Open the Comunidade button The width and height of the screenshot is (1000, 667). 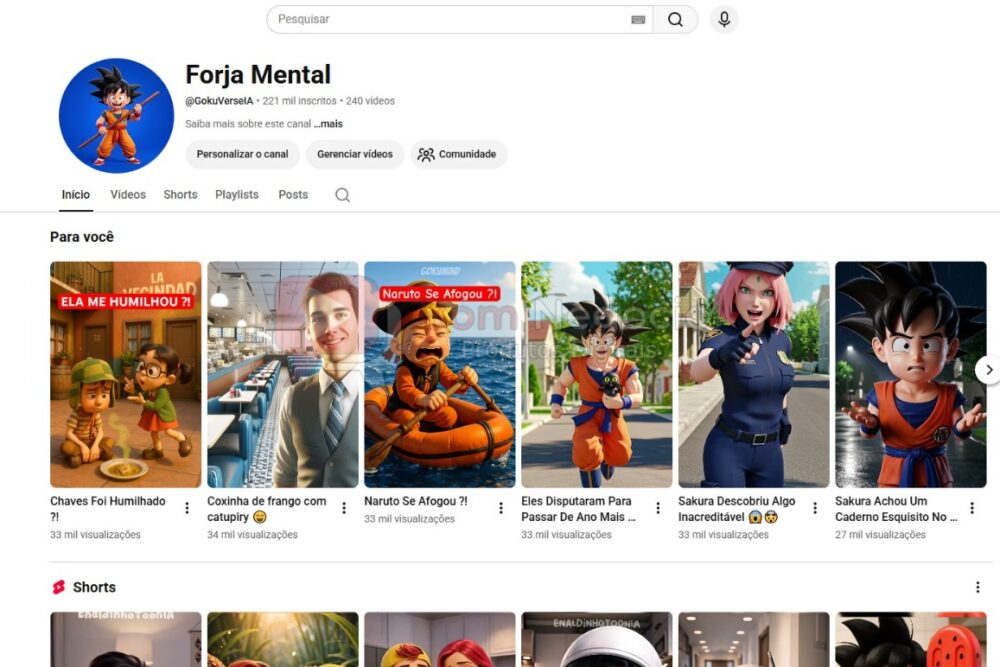459,154
